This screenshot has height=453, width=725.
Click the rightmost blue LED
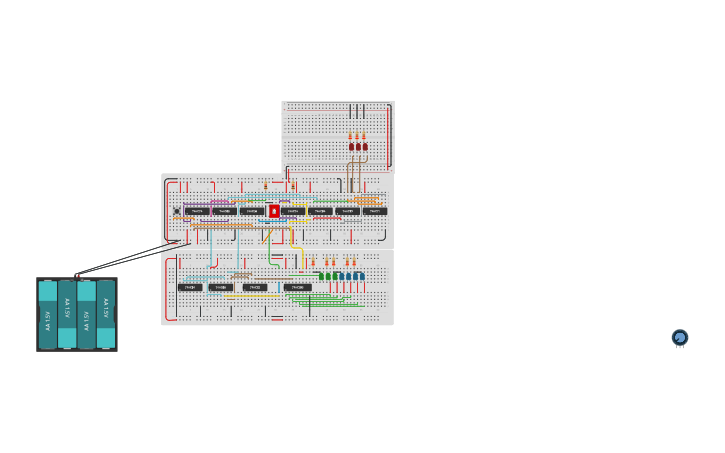[x=358, y=276]
